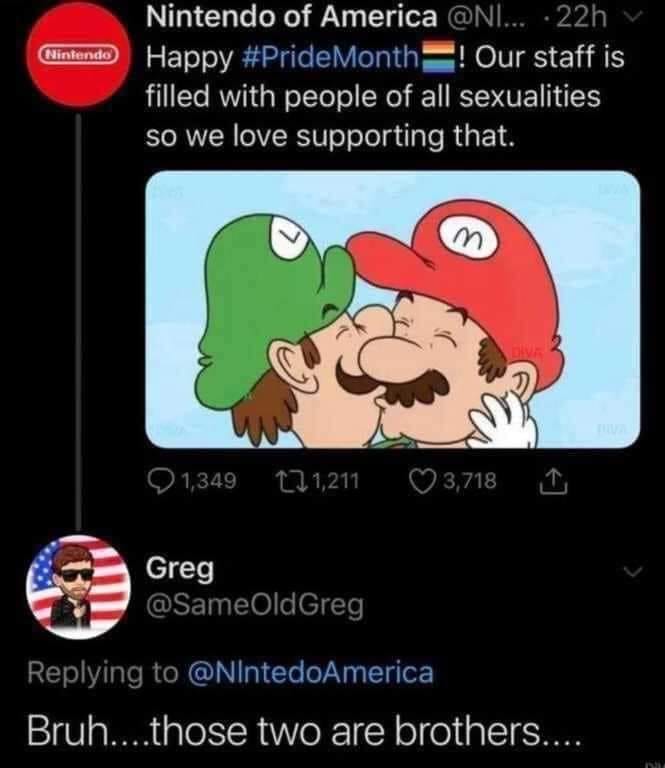The width and height of the screenshot is (665, 768).
Task: Open the Mario and Luigi image
Action: click(387, 308)
